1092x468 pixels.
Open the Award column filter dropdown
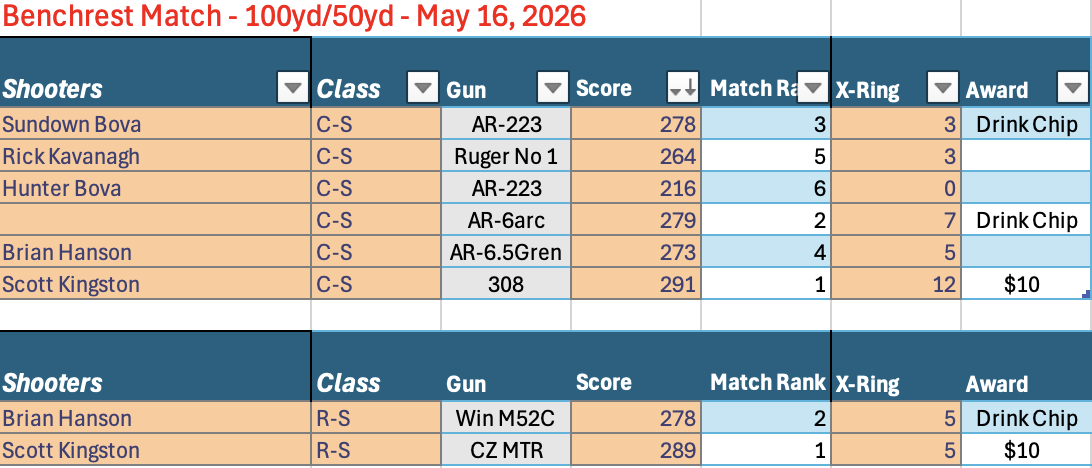(x=1072, y=88)
